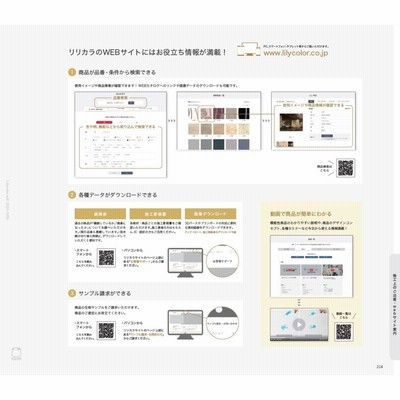Click the product search QR code
Viewport: 400px width, 400px height.
[x=346, y=168]
